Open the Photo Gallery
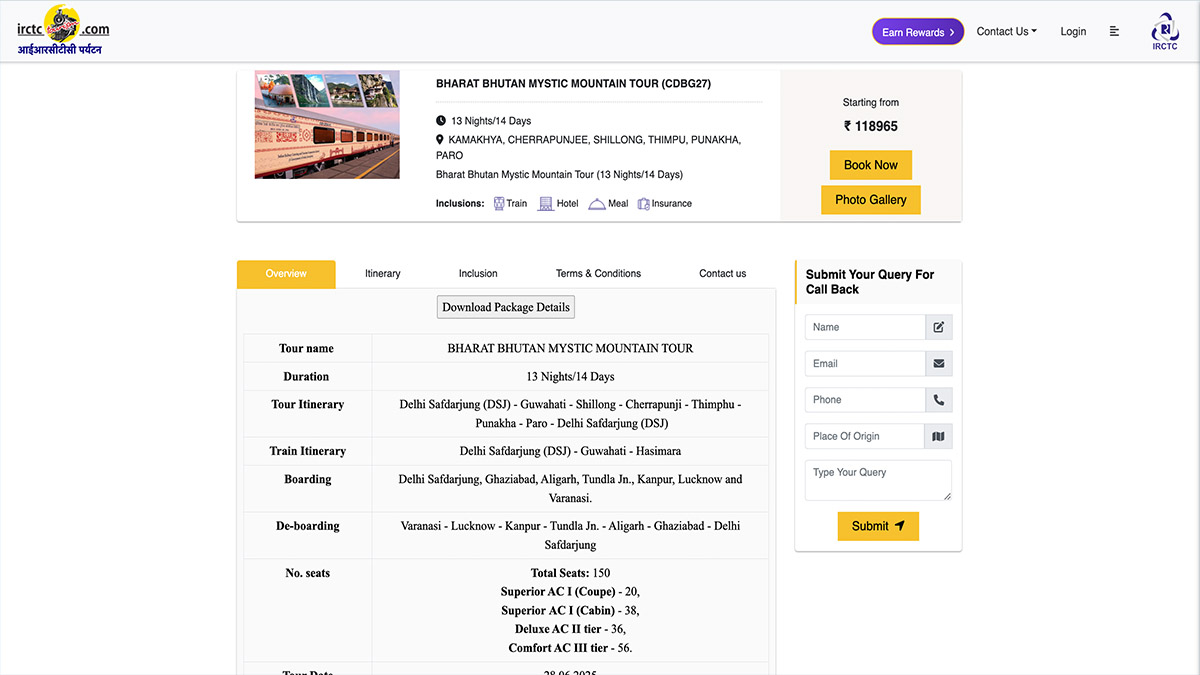This screenshot has height=675, width=1200. 871,200
